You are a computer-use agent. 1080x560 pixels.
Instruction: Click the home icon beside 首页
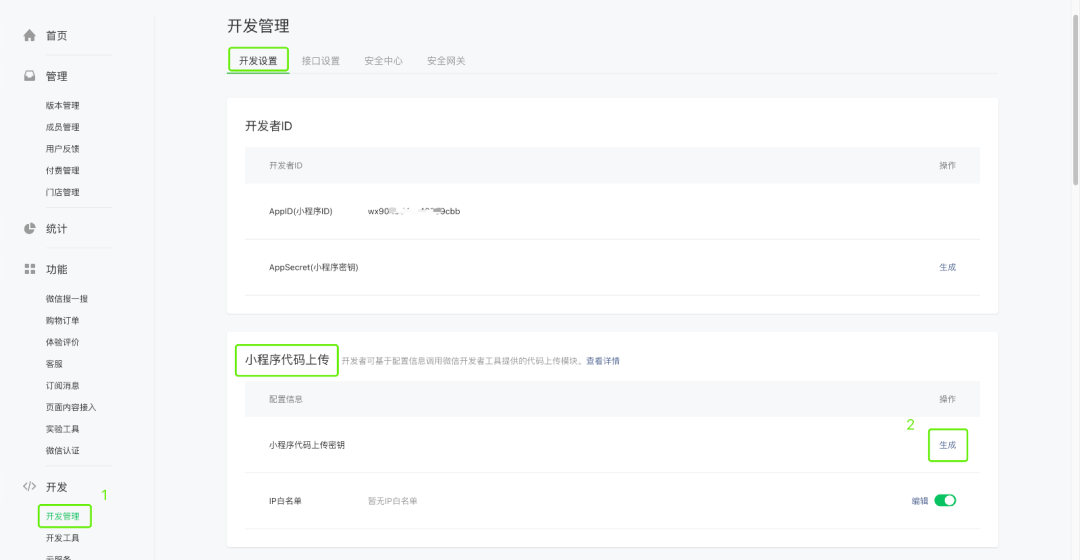tap(29, 35)
